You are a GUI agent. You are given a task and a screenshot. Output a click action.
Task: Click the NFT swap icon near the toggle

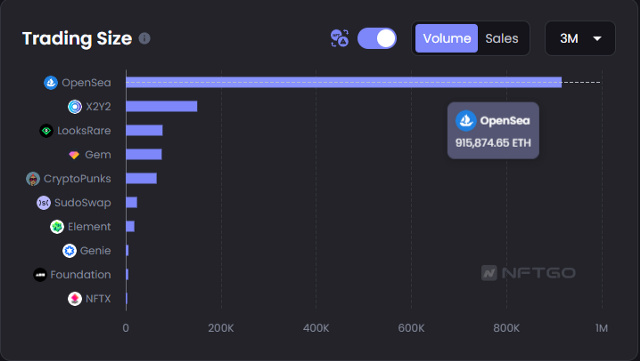[x=340, y=38]
